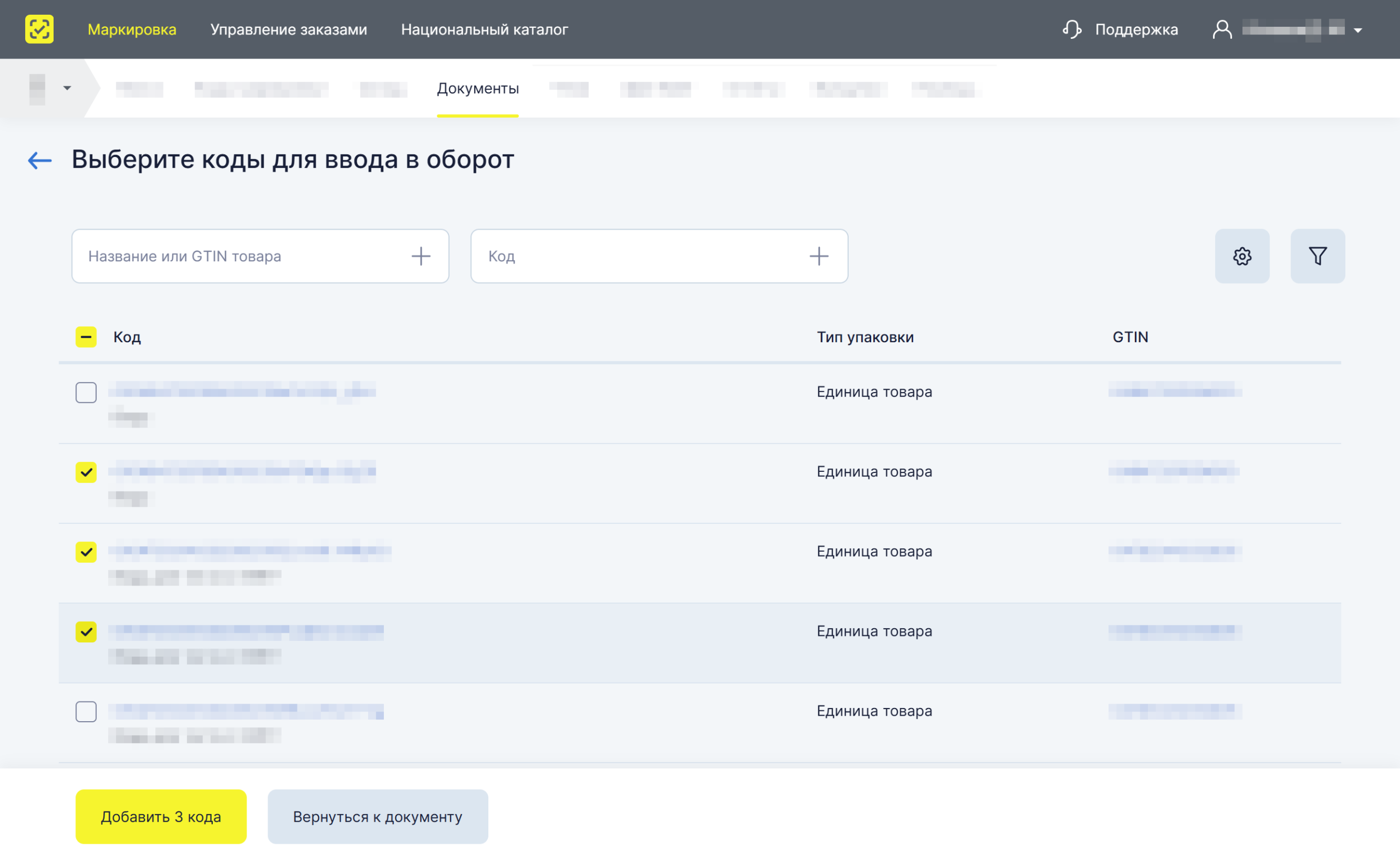
Task: Uncheck the highlighted fourth row's checkbox
Action: [x=86, y=632]
